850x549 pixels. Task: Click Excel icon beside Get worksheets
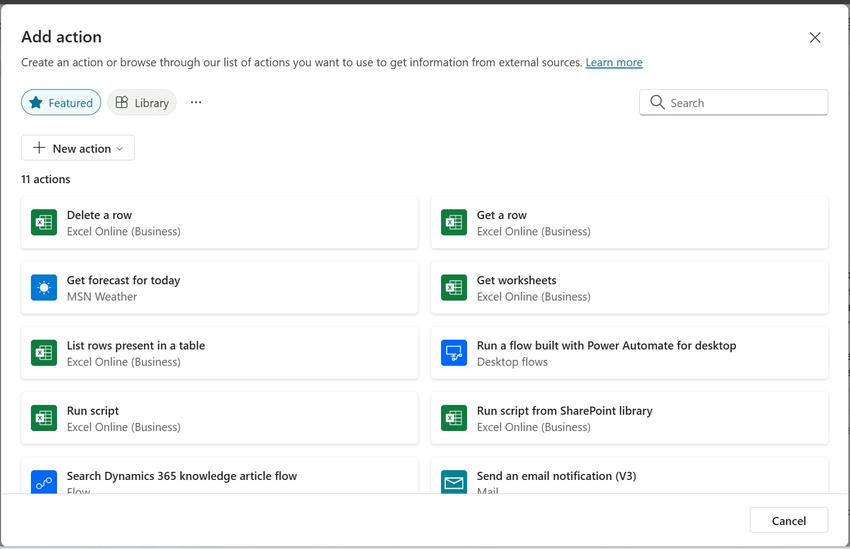(x=454, y=288)
